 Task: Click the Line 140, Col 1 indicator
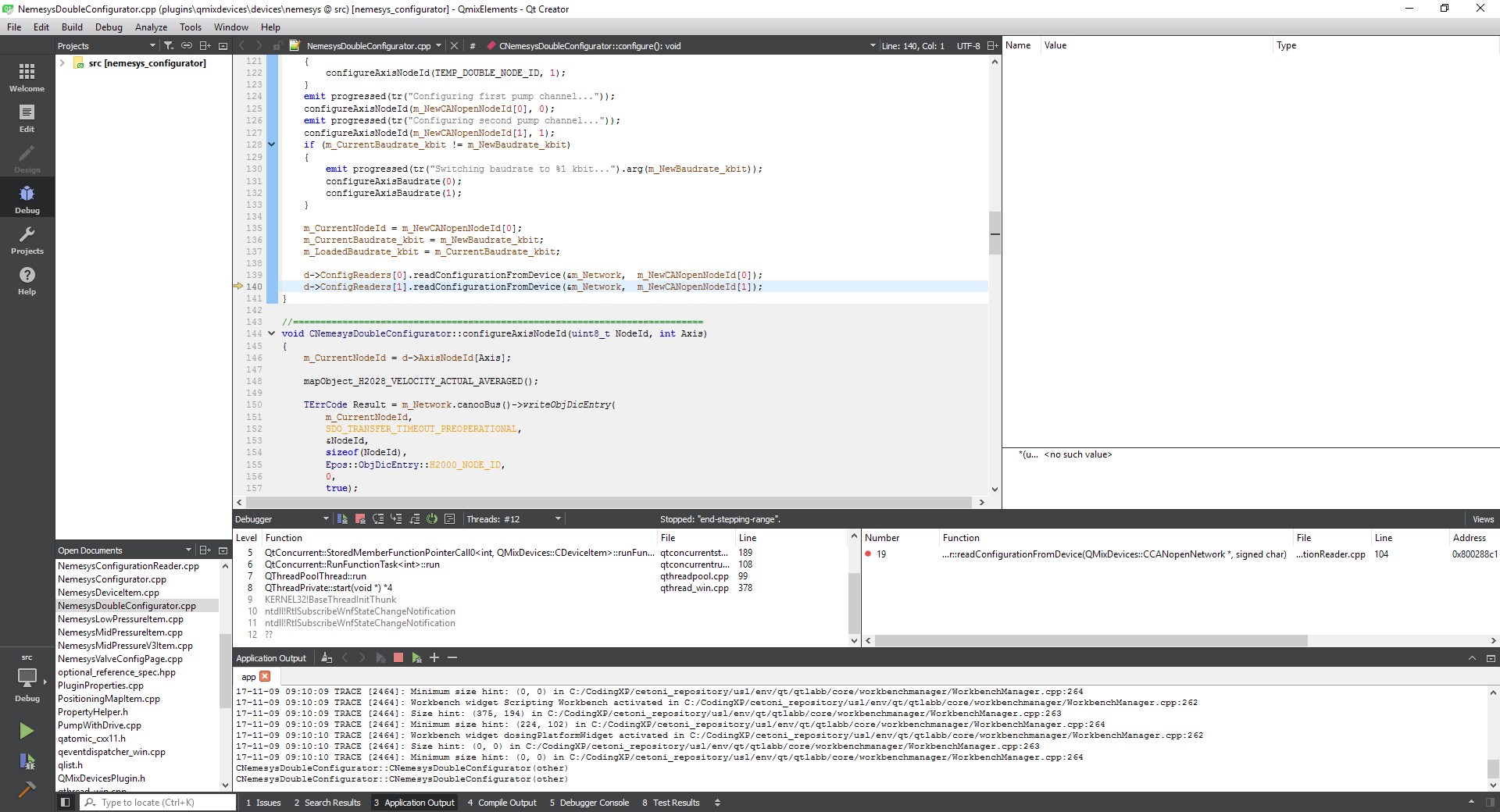click(x=912, y=46)
